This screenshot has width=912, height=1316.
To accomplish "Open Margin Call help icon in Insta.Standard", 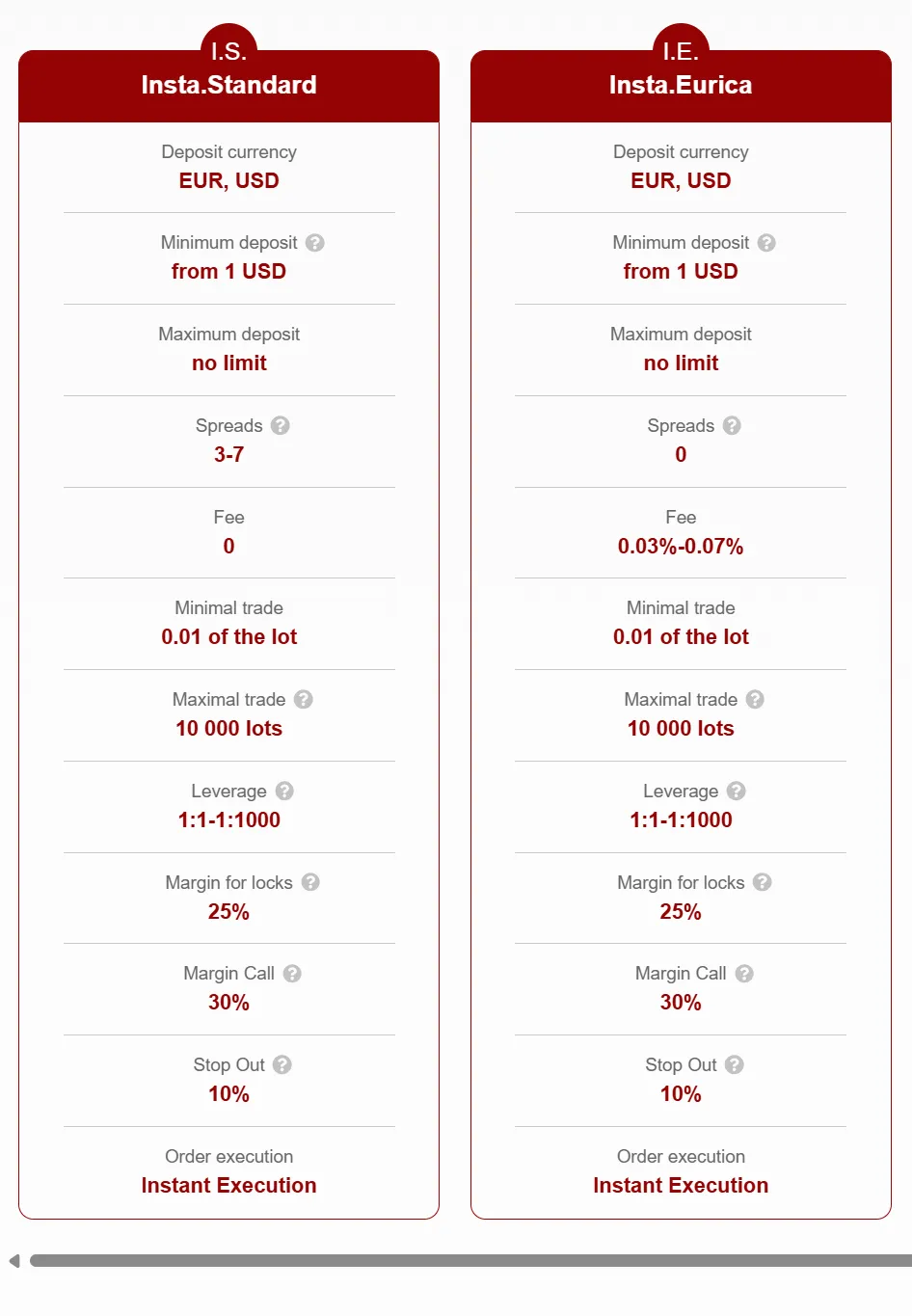I will (x=292, y=974).
